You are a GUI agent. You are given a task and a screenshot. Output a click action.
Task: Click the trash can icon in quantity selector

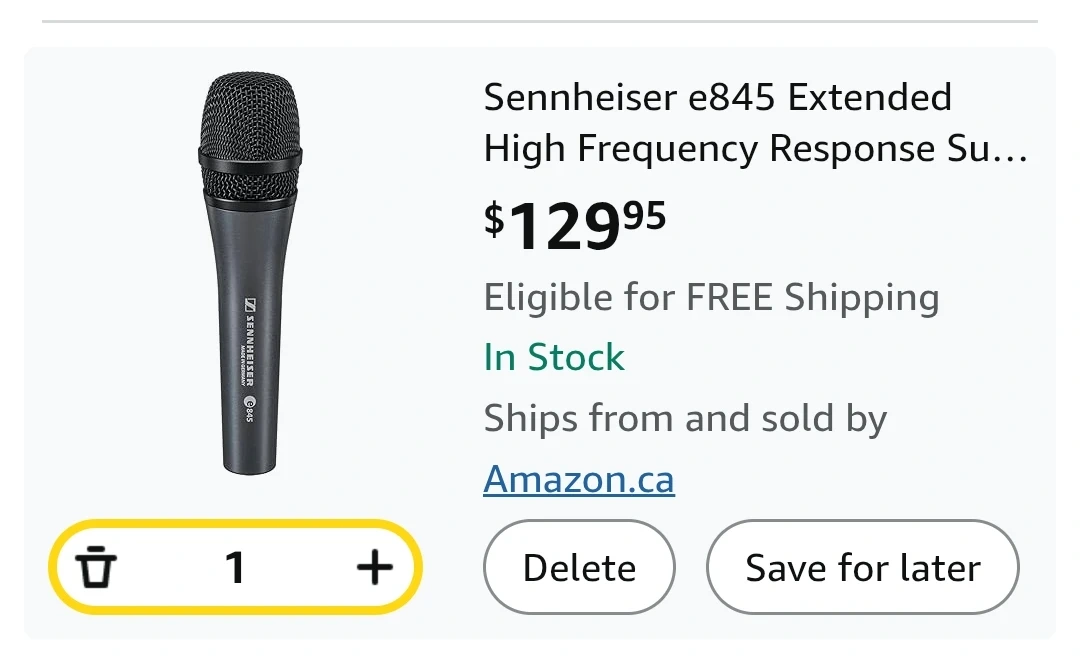point(96,567)
